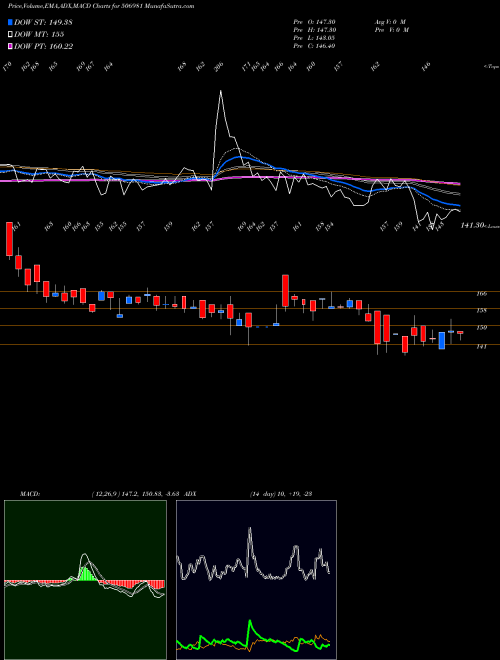Click the large red candle at the far left
The width and height of the screenshot is (500, 660).
point(9,239)
